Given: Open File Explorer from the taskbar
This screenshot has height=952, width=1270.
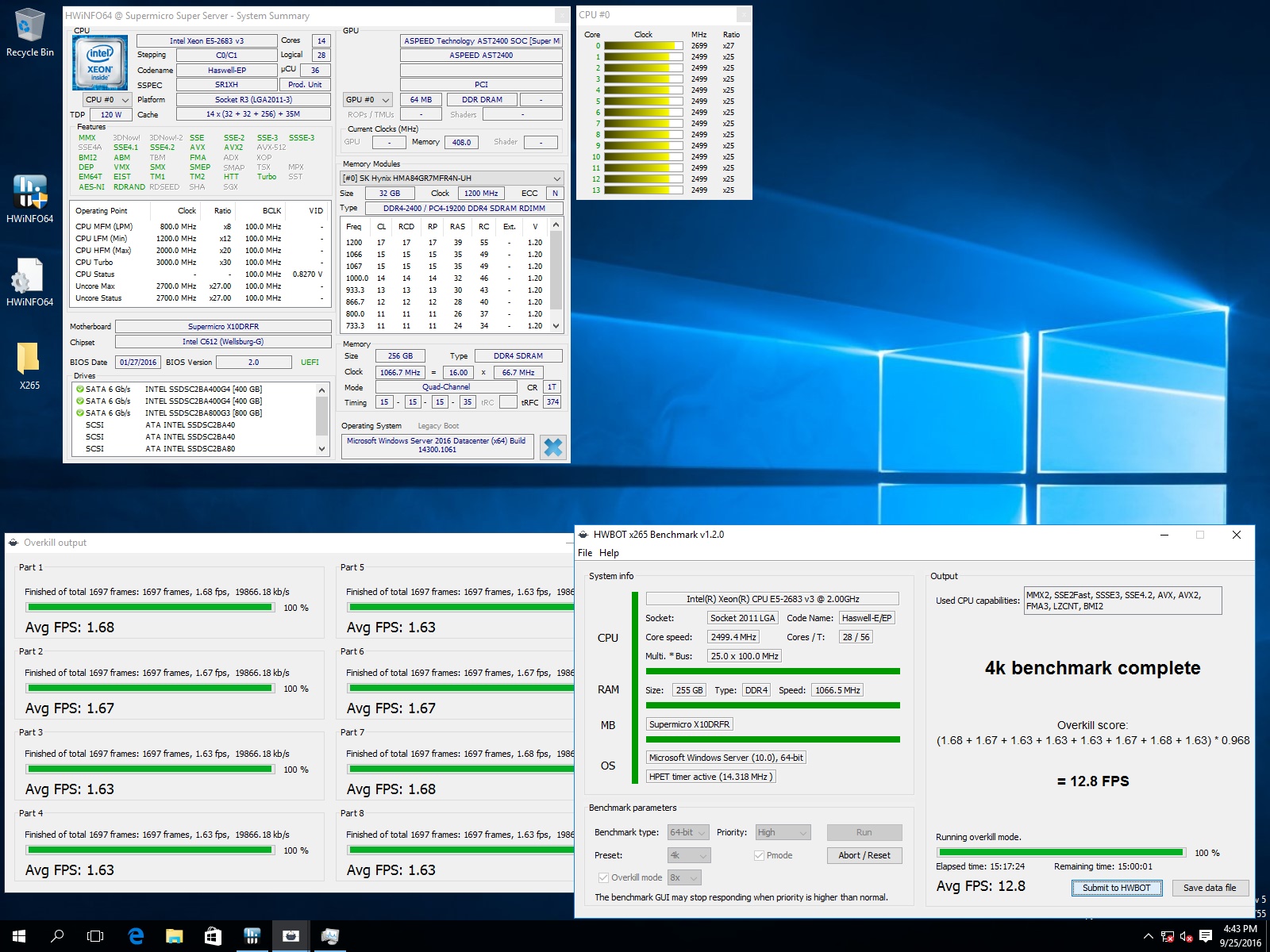Looking at the screenshot, I should coord(175,936).
